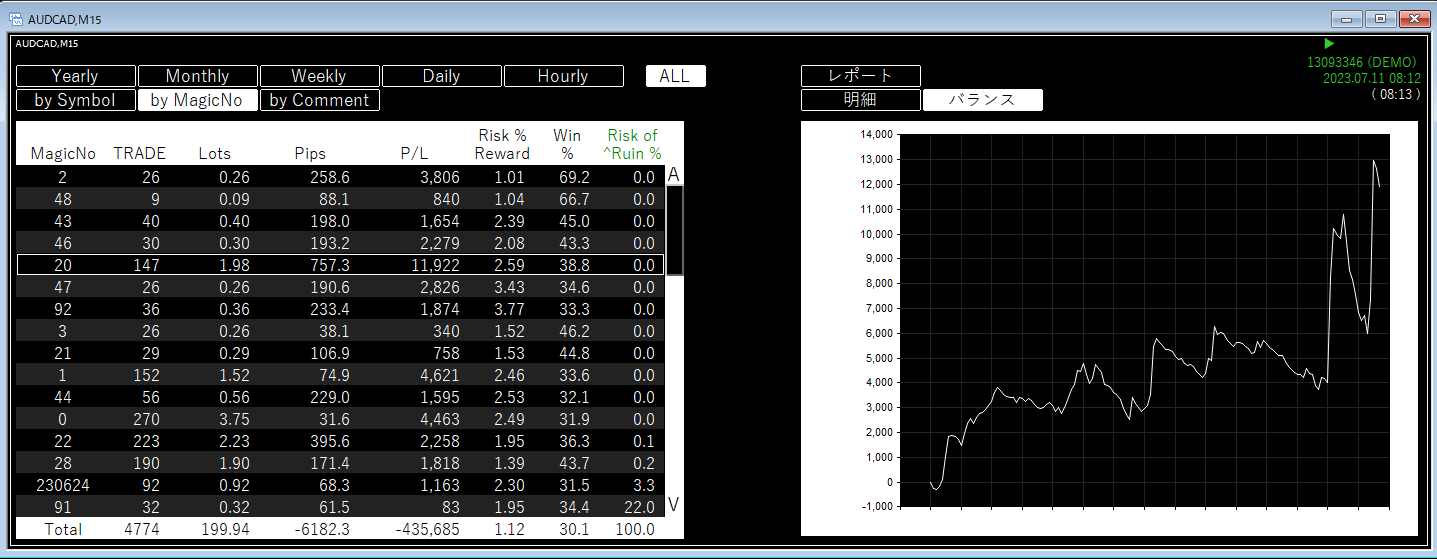Screen dimensions: 1437x559
Task: Select the ALL period button
Action: pyautogui.click(x=675, y=76)
